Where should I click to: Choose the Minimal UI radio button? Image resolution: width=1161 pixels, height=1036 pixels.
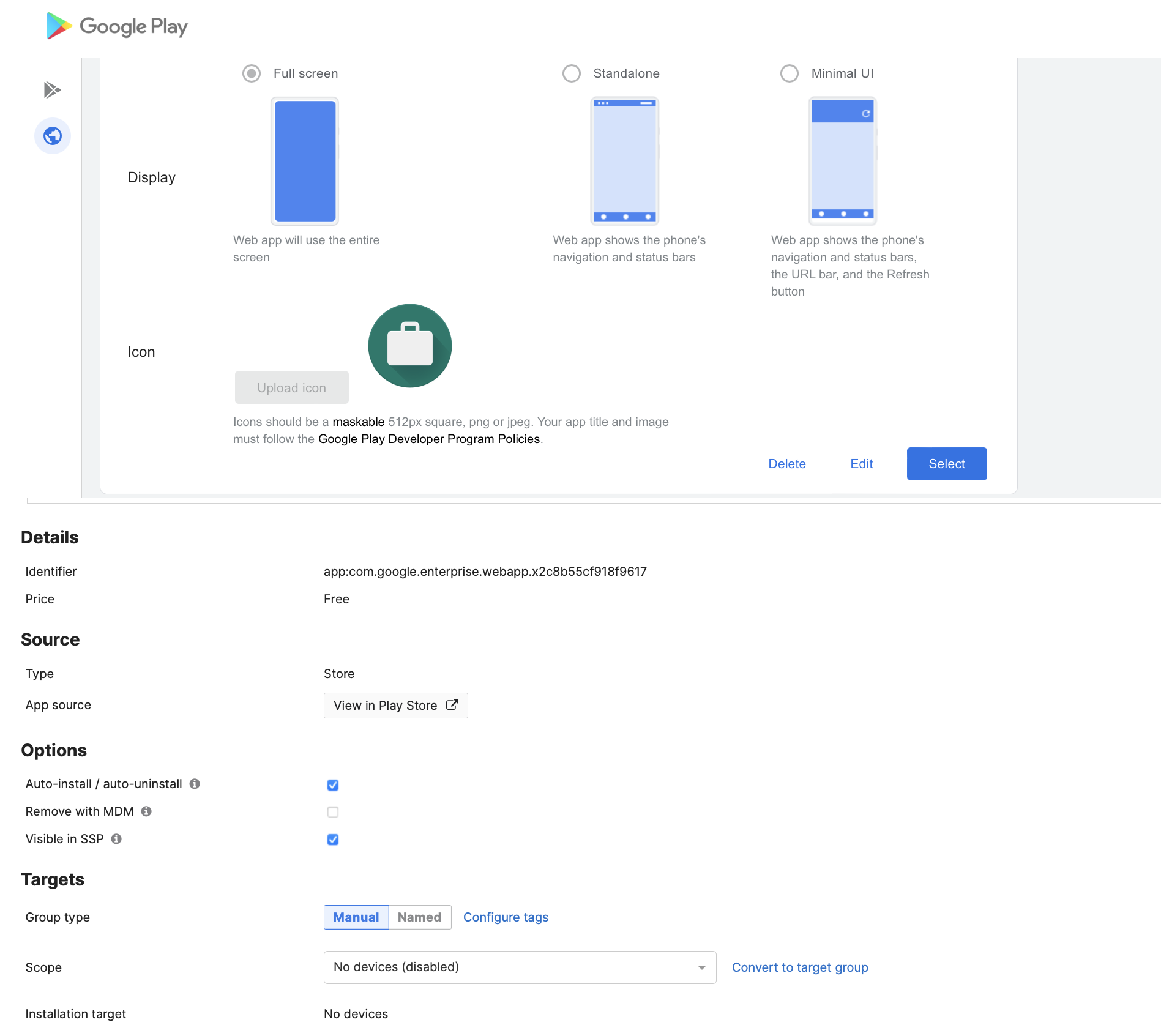click(x=789, y=73)
